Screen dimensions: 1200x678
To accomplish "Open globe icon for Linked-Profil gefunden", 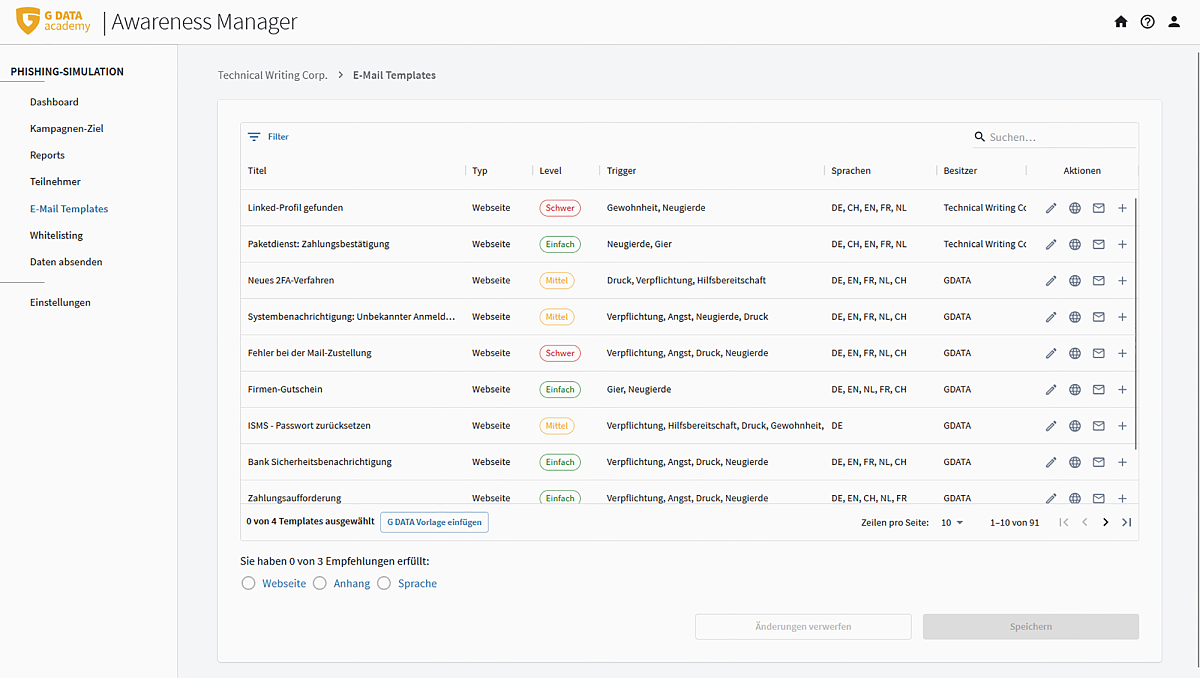I will (1075, 208).
